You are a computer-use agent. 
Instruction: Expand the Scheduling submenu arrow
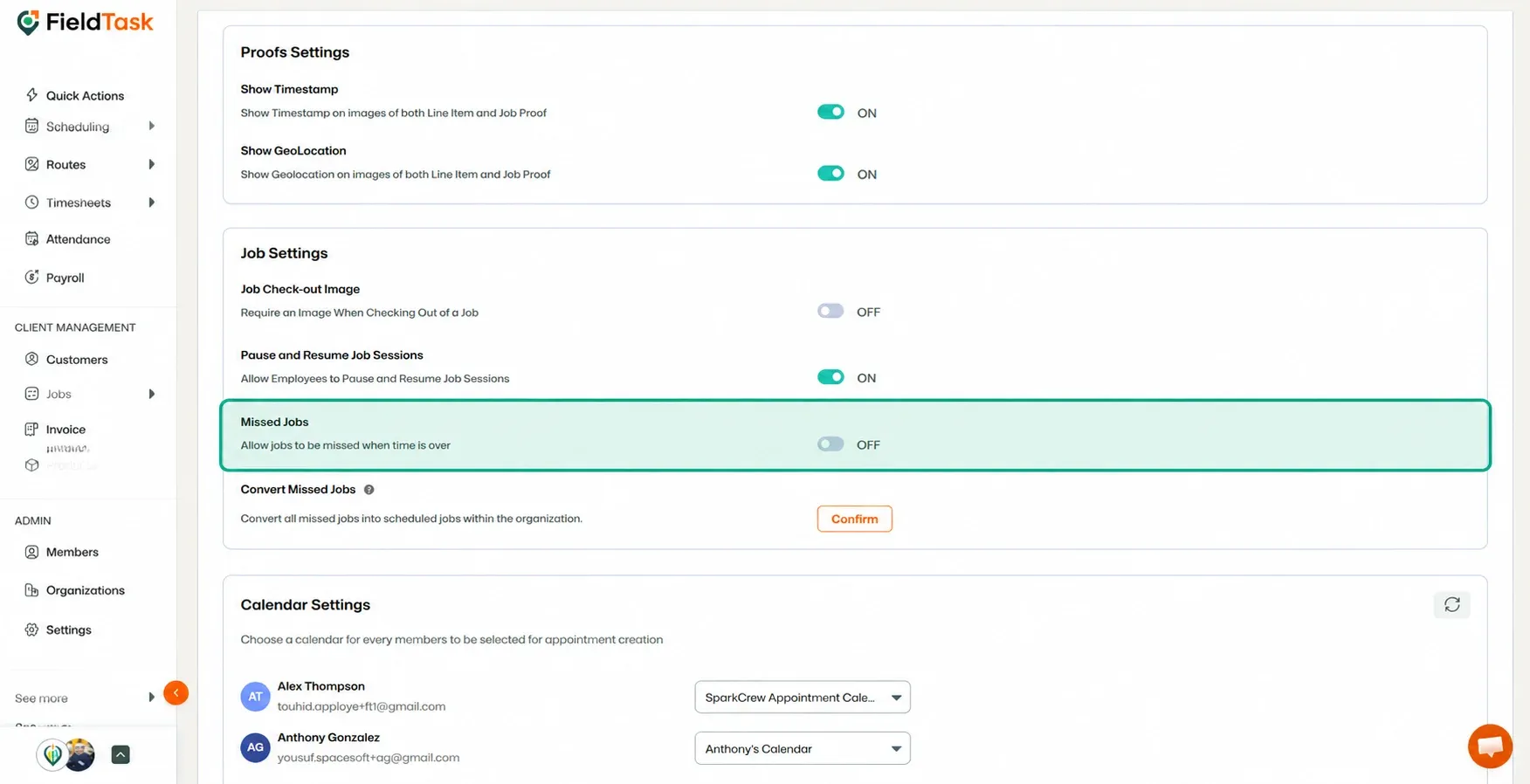pyautogui.click(x=152, y=126)
